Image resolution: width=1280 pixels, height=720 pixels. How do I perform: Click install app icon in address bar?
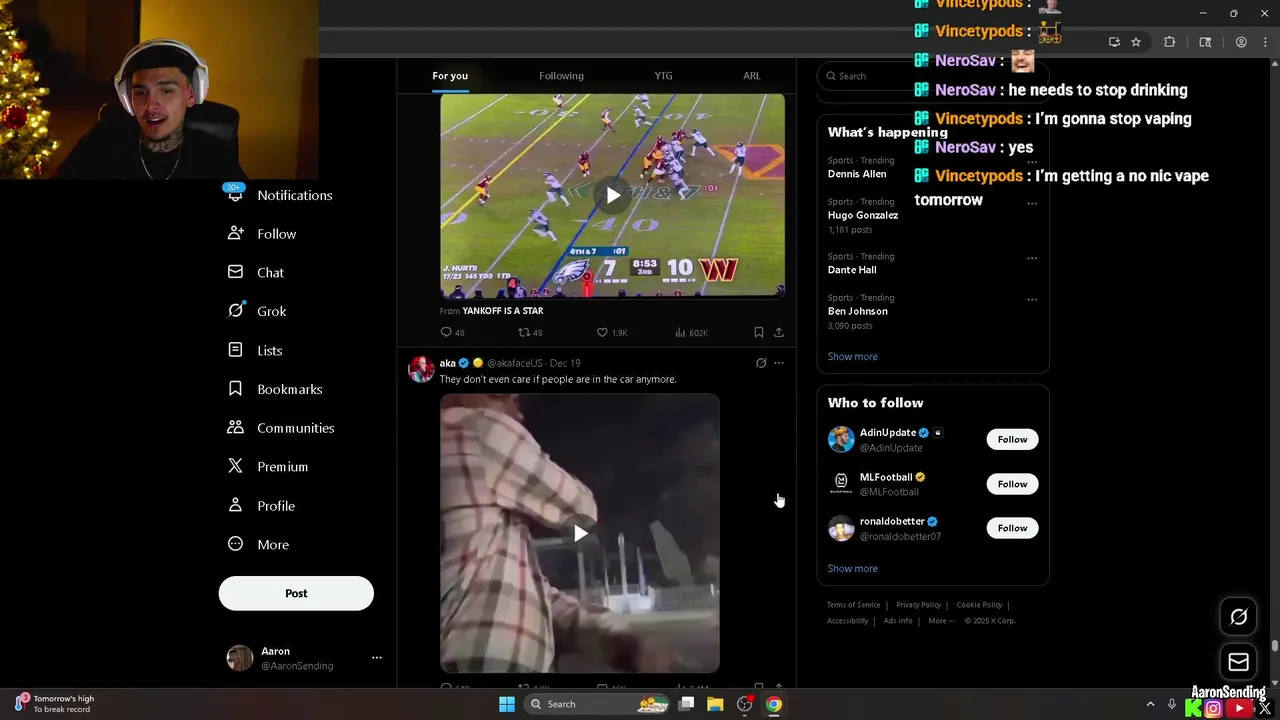click(1114, 42)
